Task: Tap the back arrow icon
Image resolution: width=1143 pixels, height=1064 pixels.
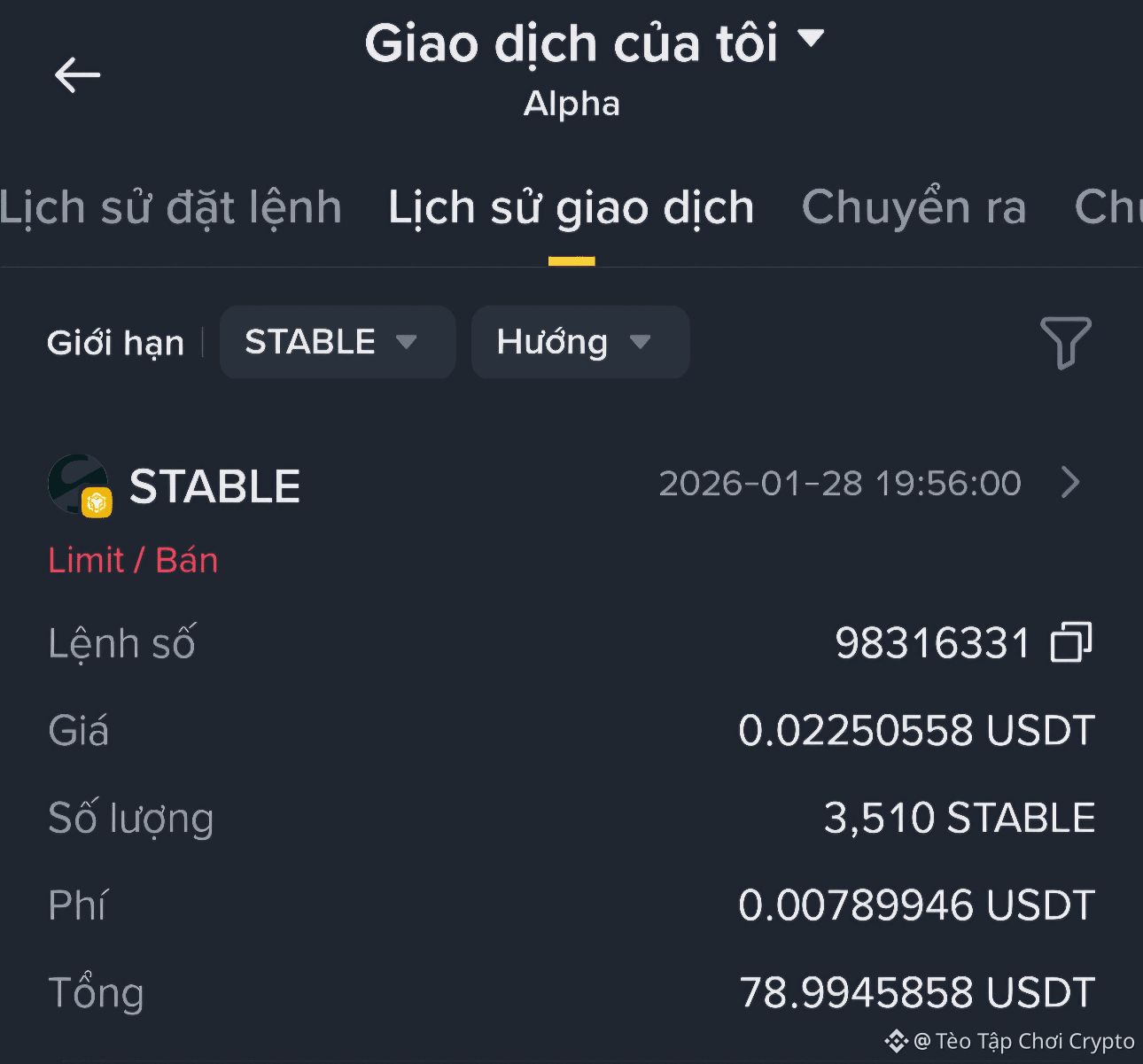Action: [x=78, y=75]
